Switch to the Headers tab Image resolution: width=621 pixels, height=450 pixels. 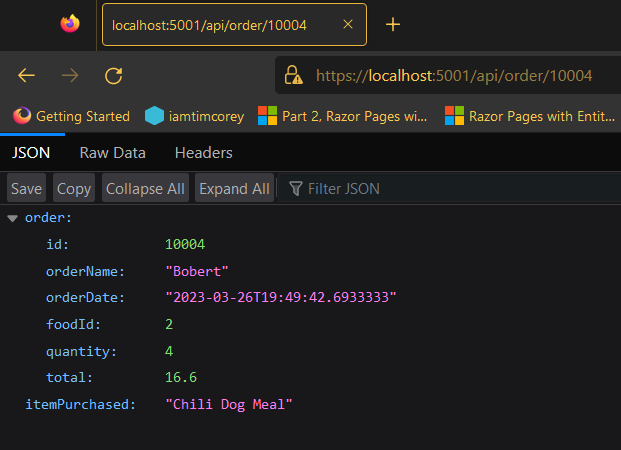[x=204, y=153]
